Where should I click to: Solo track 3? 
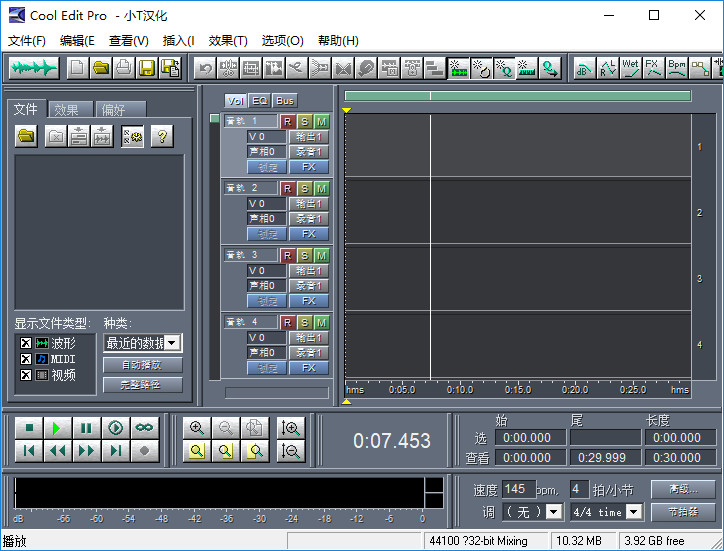304,255
